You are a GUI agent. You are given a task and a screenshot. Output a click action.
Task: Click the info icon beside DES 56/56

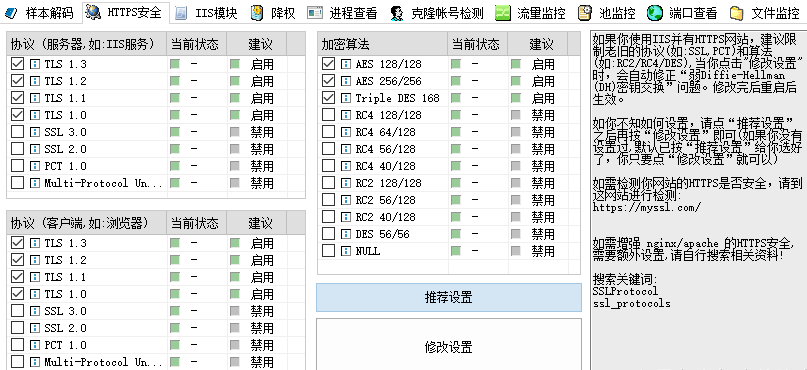pyautogui.click(x=346, y=234)
